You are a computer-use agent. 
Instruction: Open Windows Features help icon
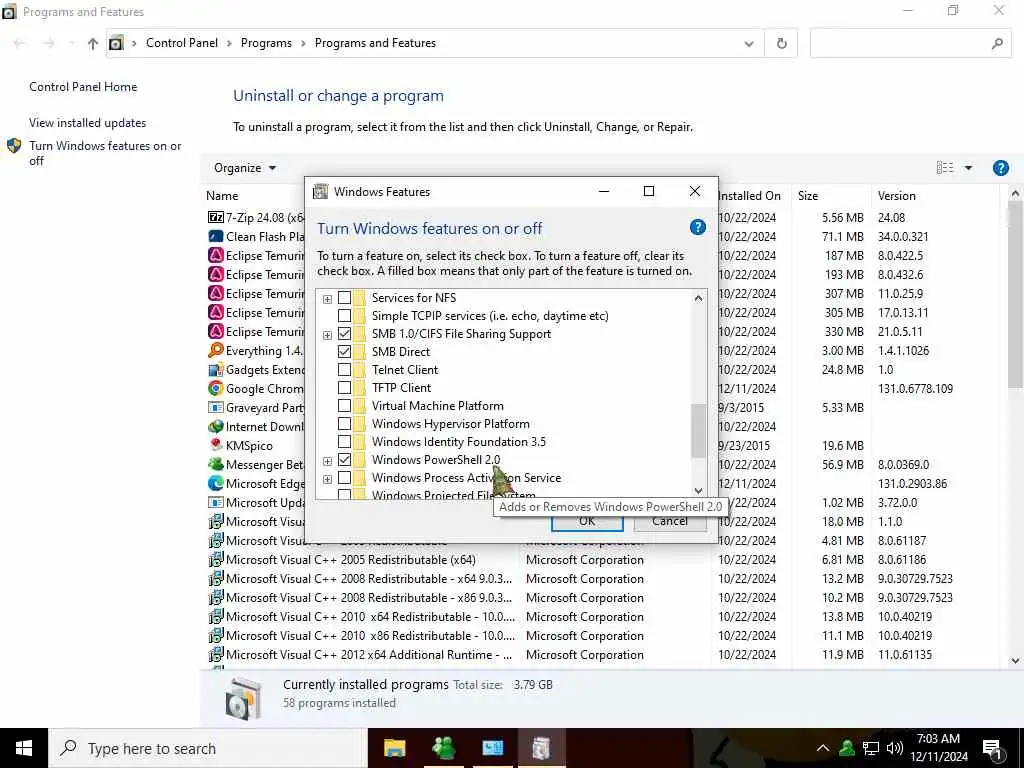click(x=697, y=227)
